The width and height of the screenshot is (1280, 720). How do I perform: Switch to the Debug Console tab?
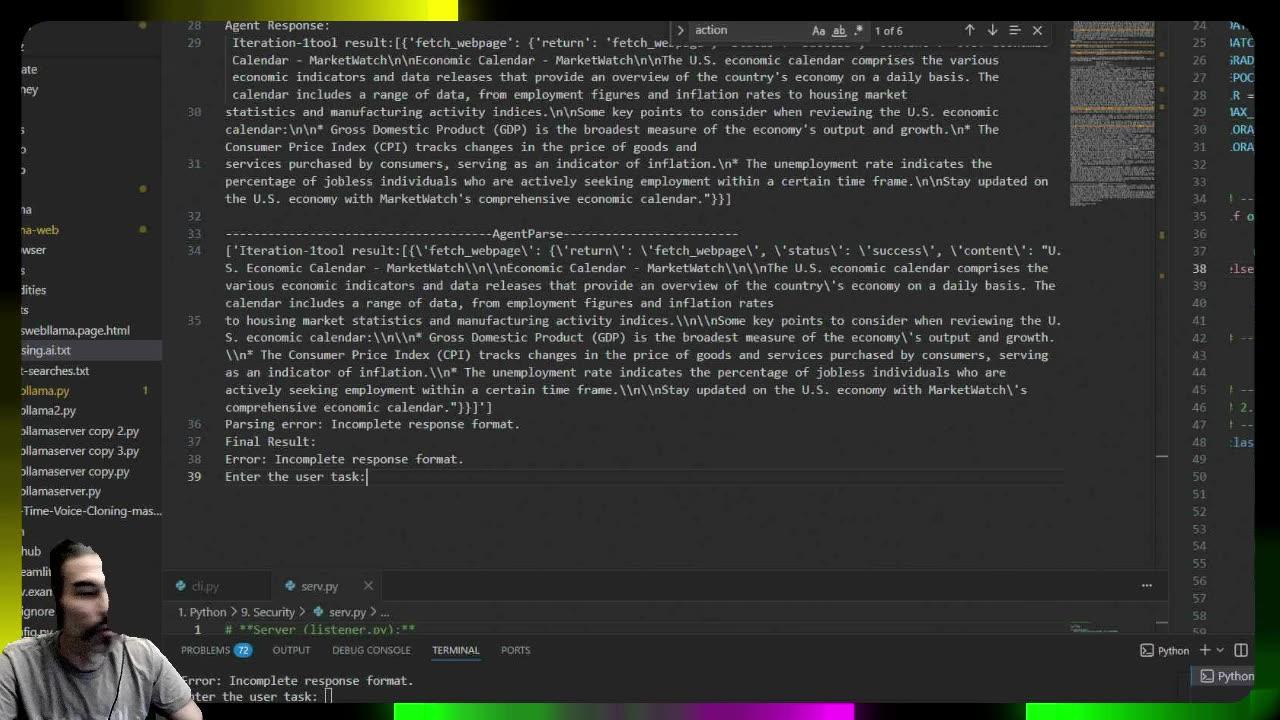pyautogui.click(x=371, y=650)
